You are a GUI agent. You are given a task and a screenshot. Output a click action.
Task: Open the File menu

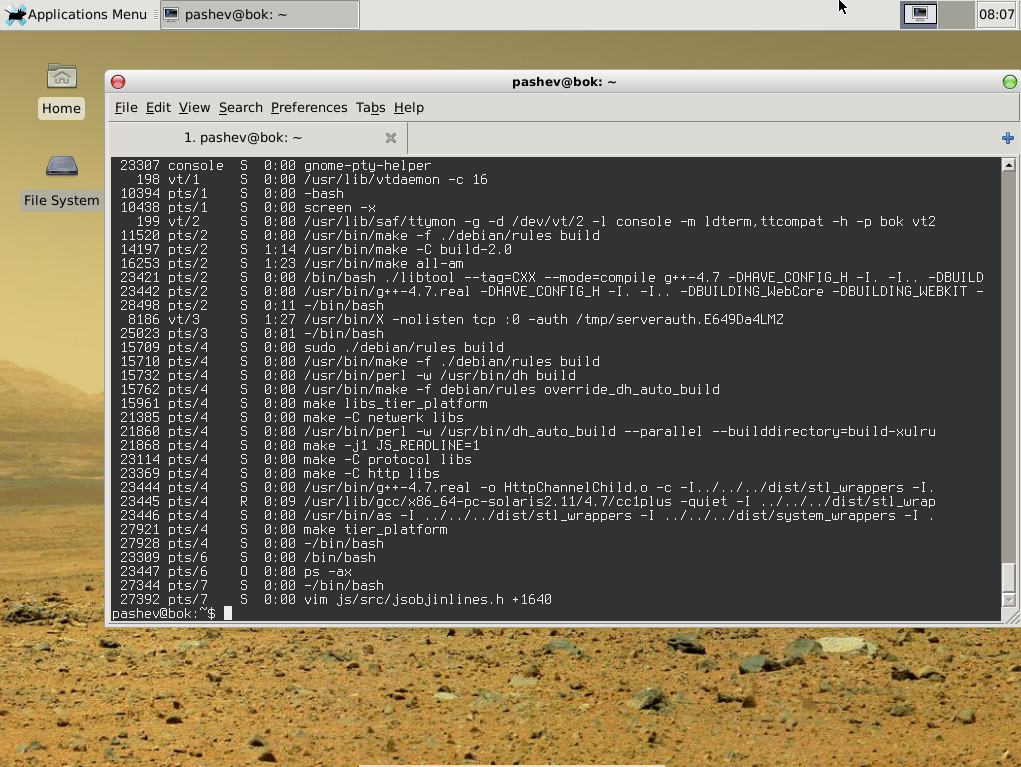pyautogui.click(x=126, y=107)
